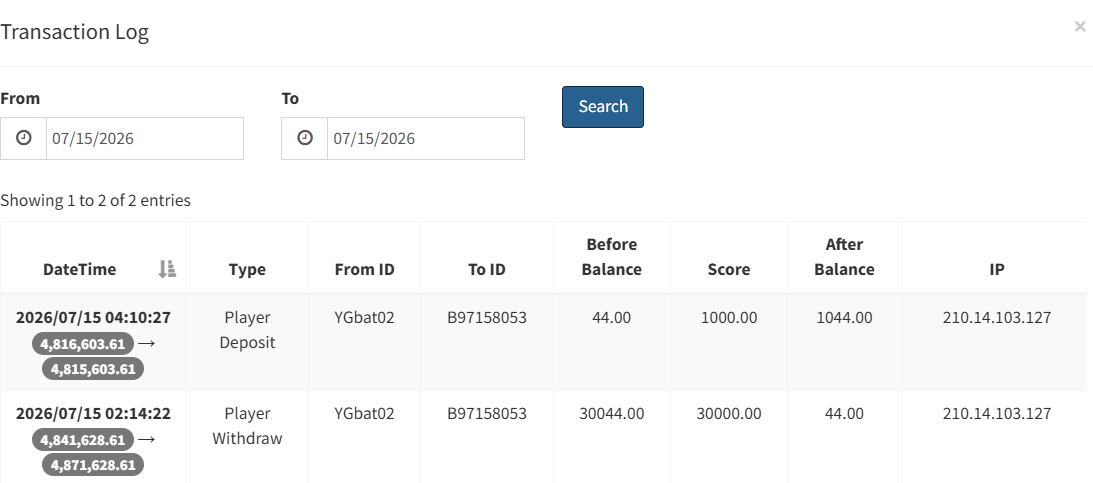The image size is (1093, 483).
Task: Click the IP column header
Action: pos(997,269)
